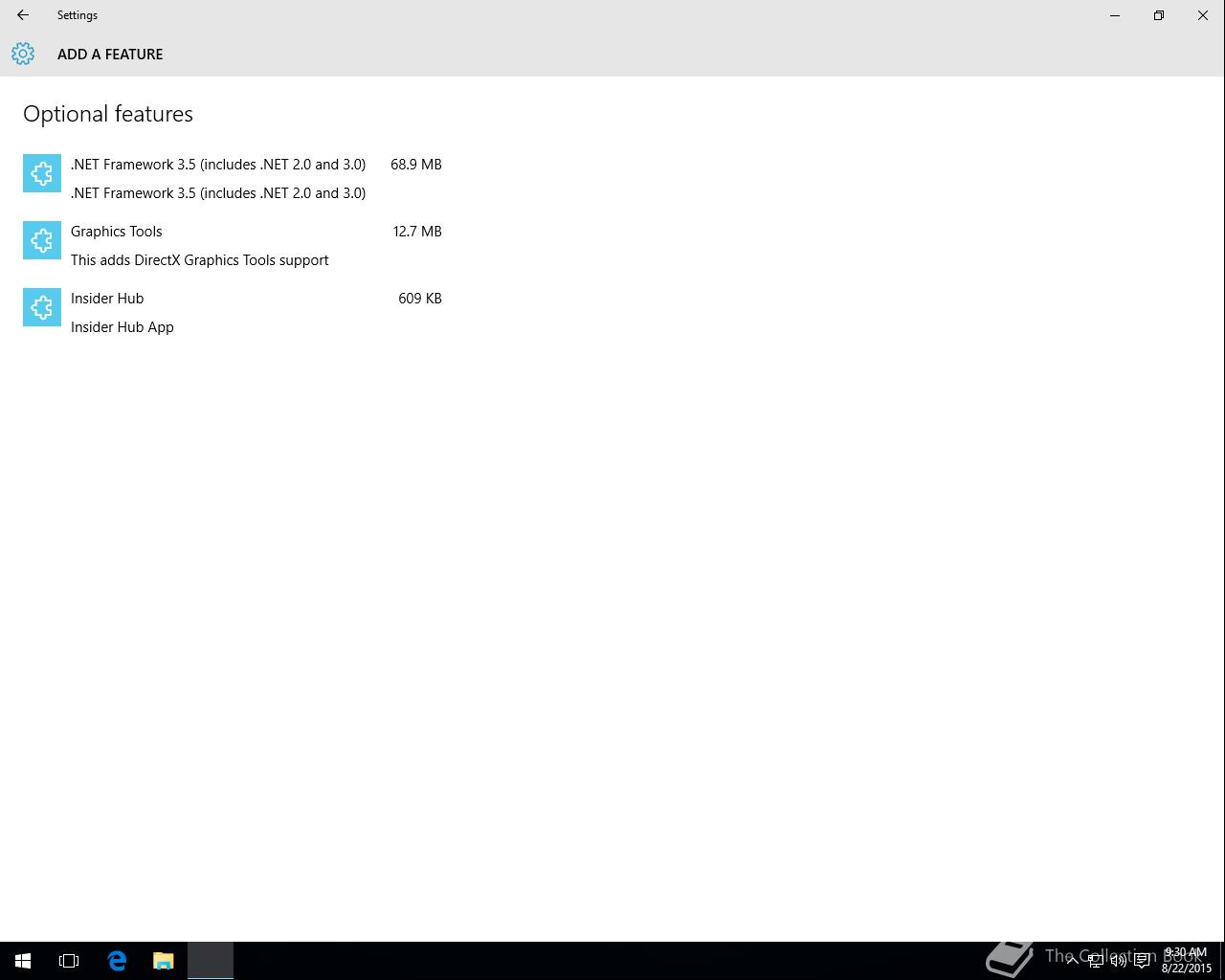The height and width of the screenshot is (980, 1225).
Task: Select the Graphics Tools feature title
Action: click(117, 232)
